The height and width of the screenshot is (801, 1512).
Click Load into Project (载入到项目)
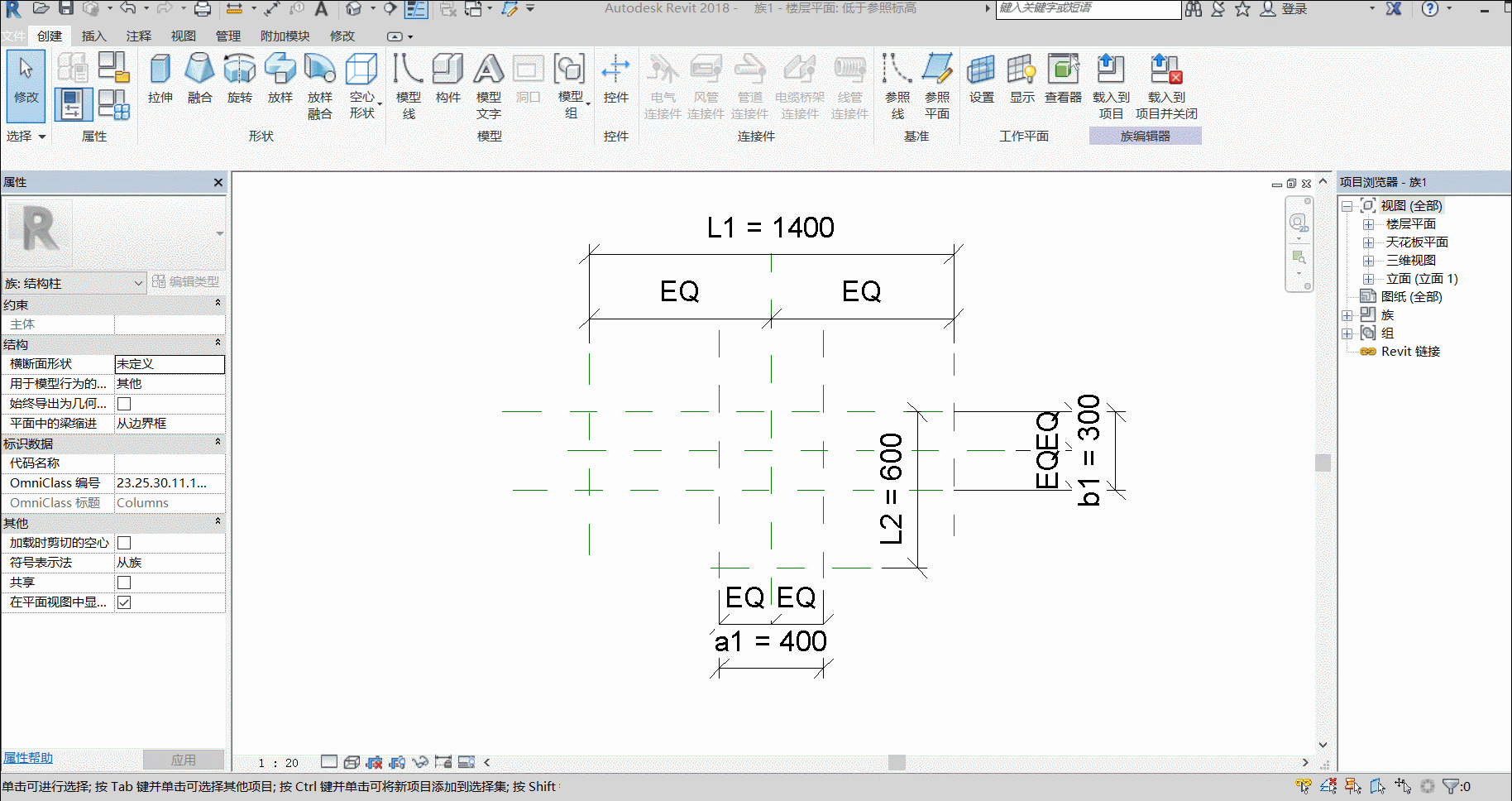(x=1111, y=86)
